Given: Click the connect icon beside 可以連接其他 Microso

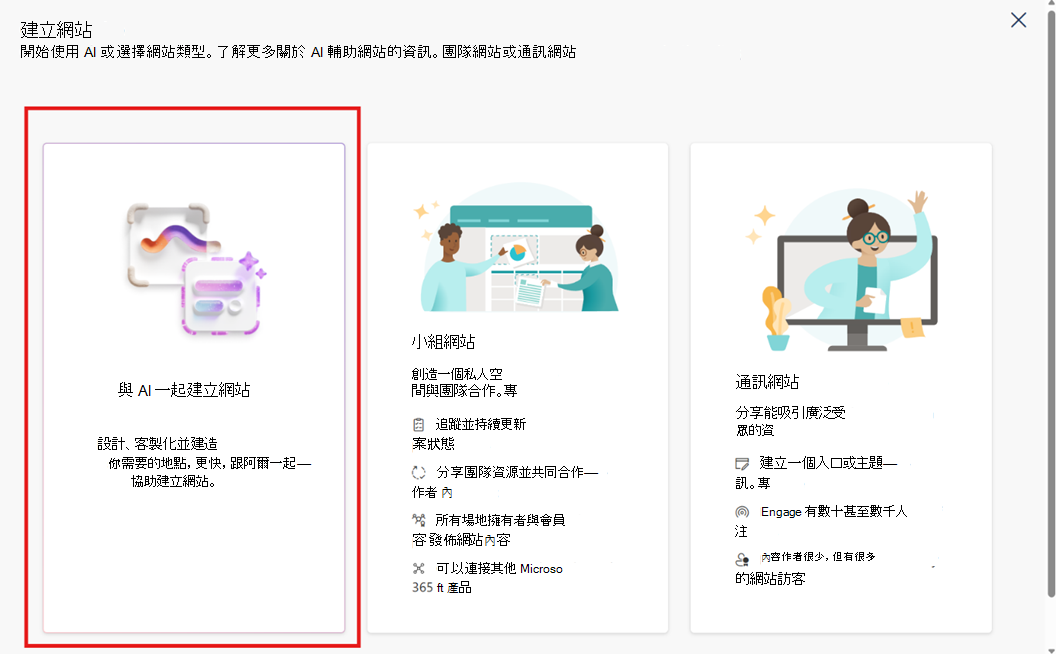Looking at the screenshot, I should pyautogui.click(x=419, y=568).
